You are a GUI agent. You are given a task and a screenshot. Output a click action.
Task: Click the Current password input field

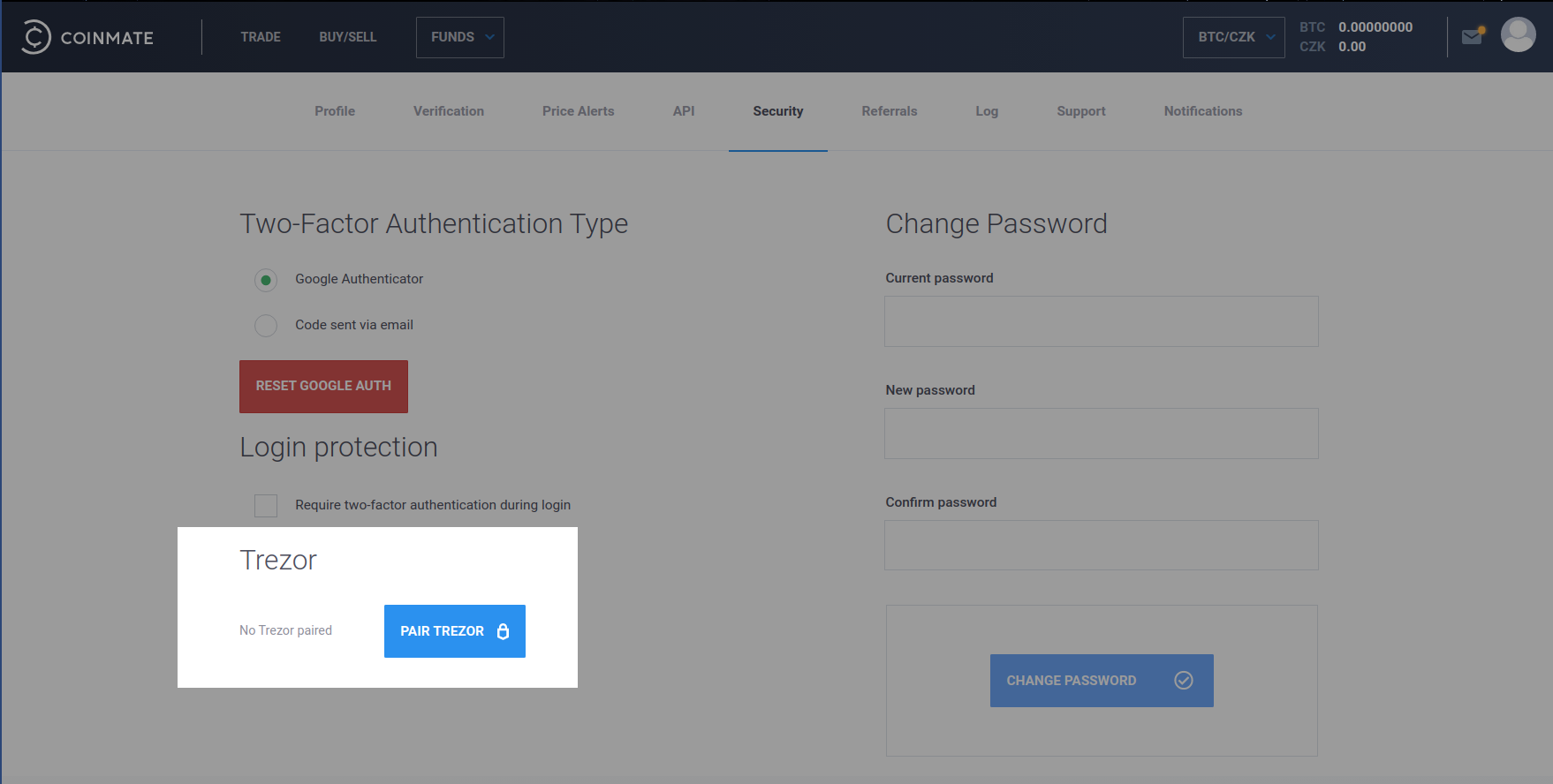[1102, 321]
